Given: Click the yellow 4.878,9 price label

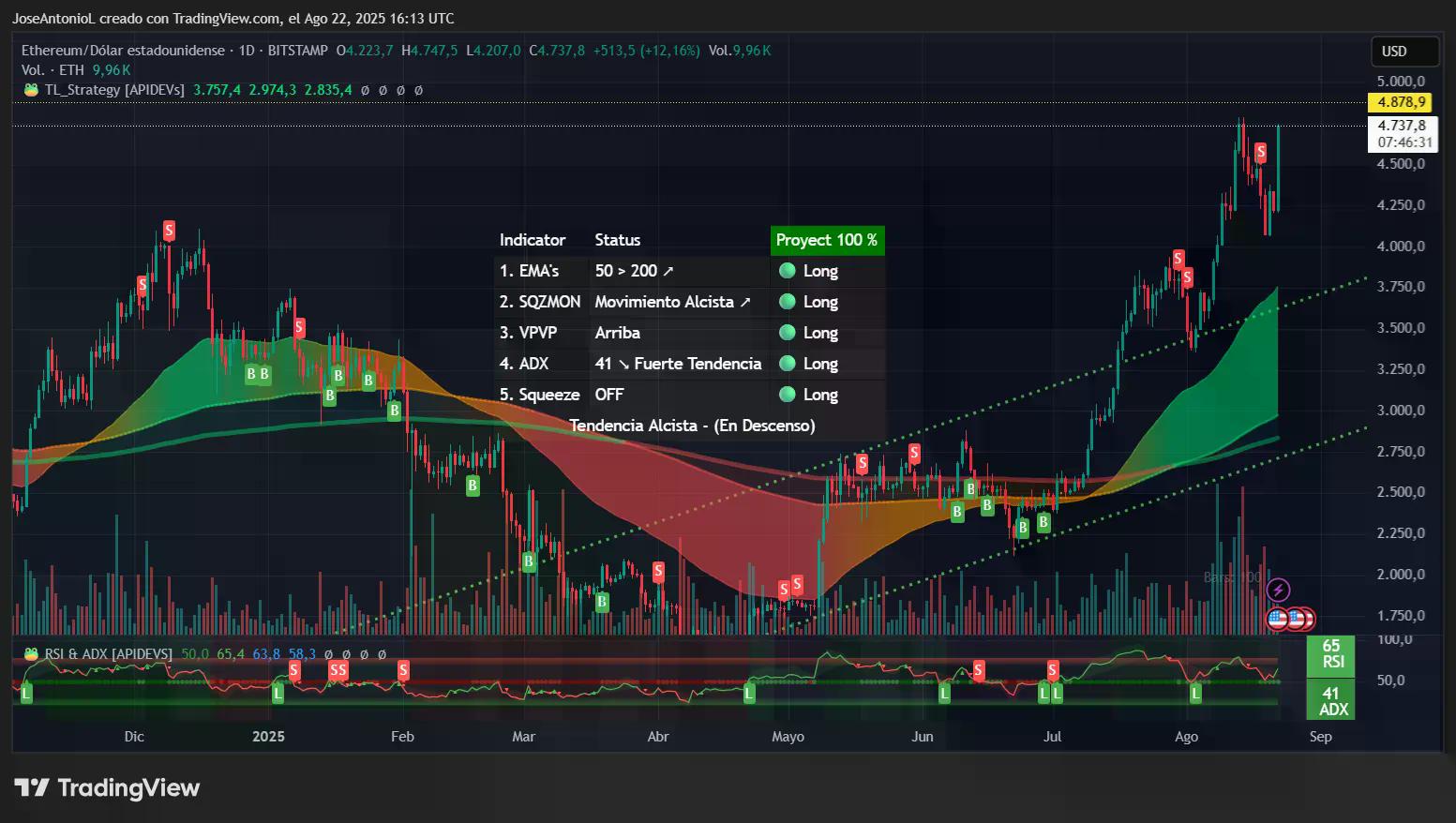Looking at the screenshot, I should (x=1402, y=102).
